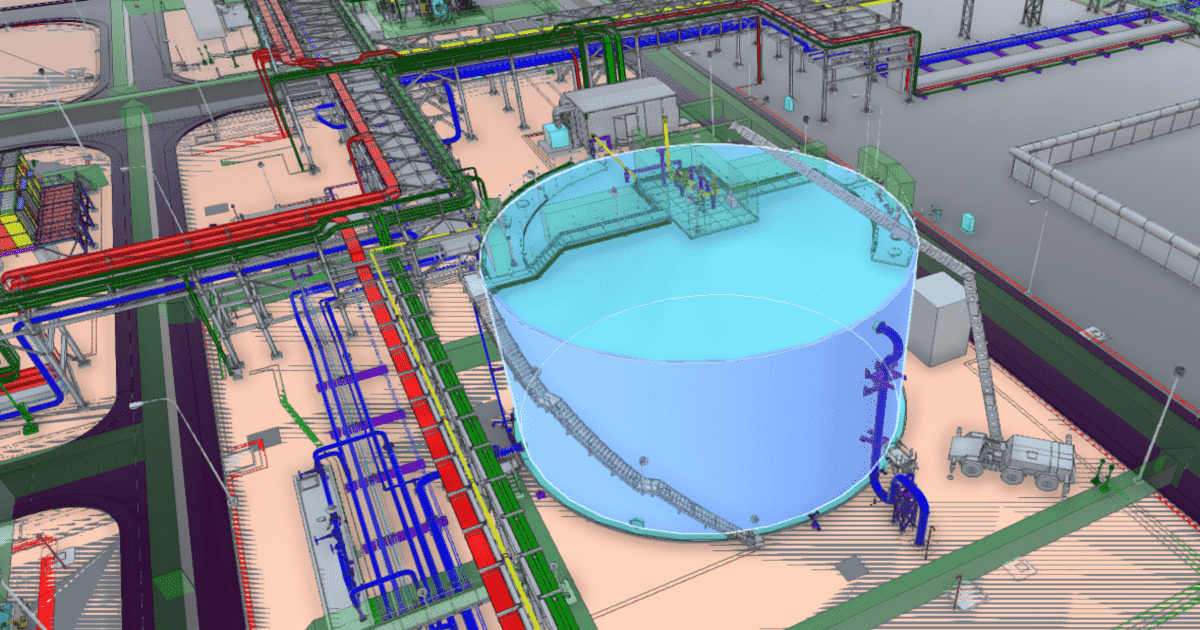Click the mobile crane truck beside tank
1200x630 pixels.
(1012, 457)
